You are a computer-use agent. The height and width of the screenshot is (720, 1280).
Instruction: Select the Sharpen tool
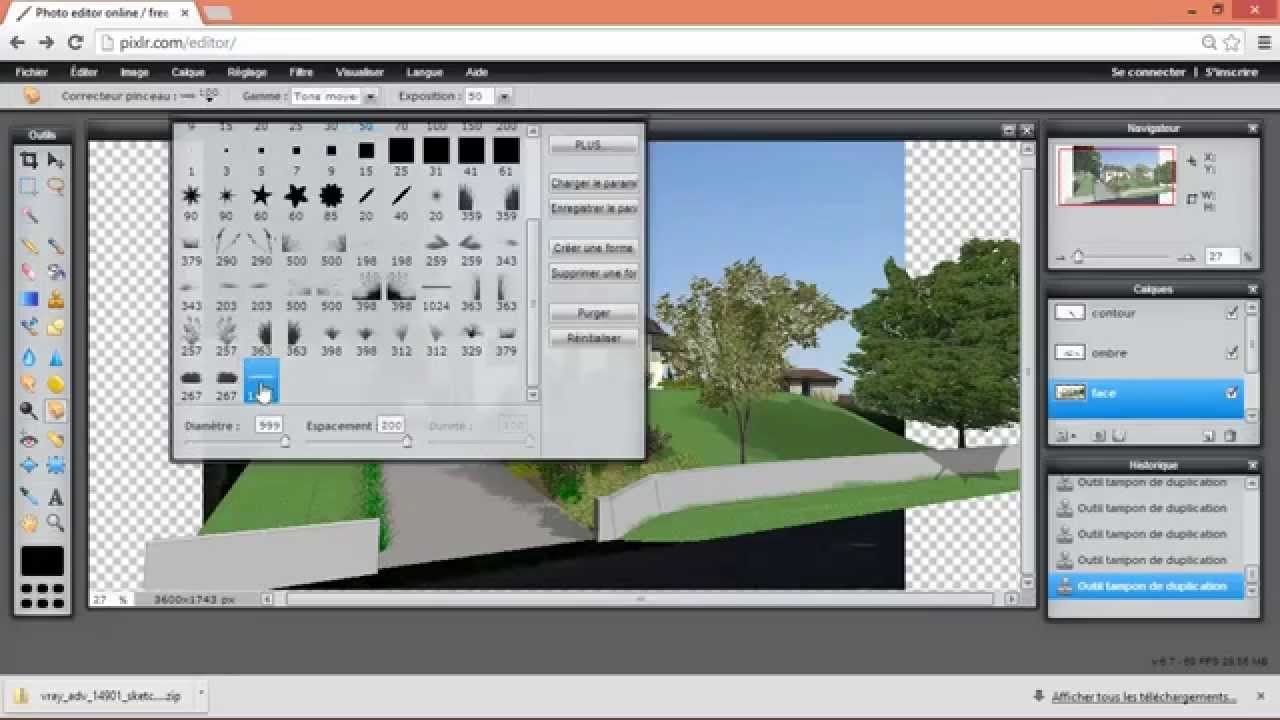point(56,357)
